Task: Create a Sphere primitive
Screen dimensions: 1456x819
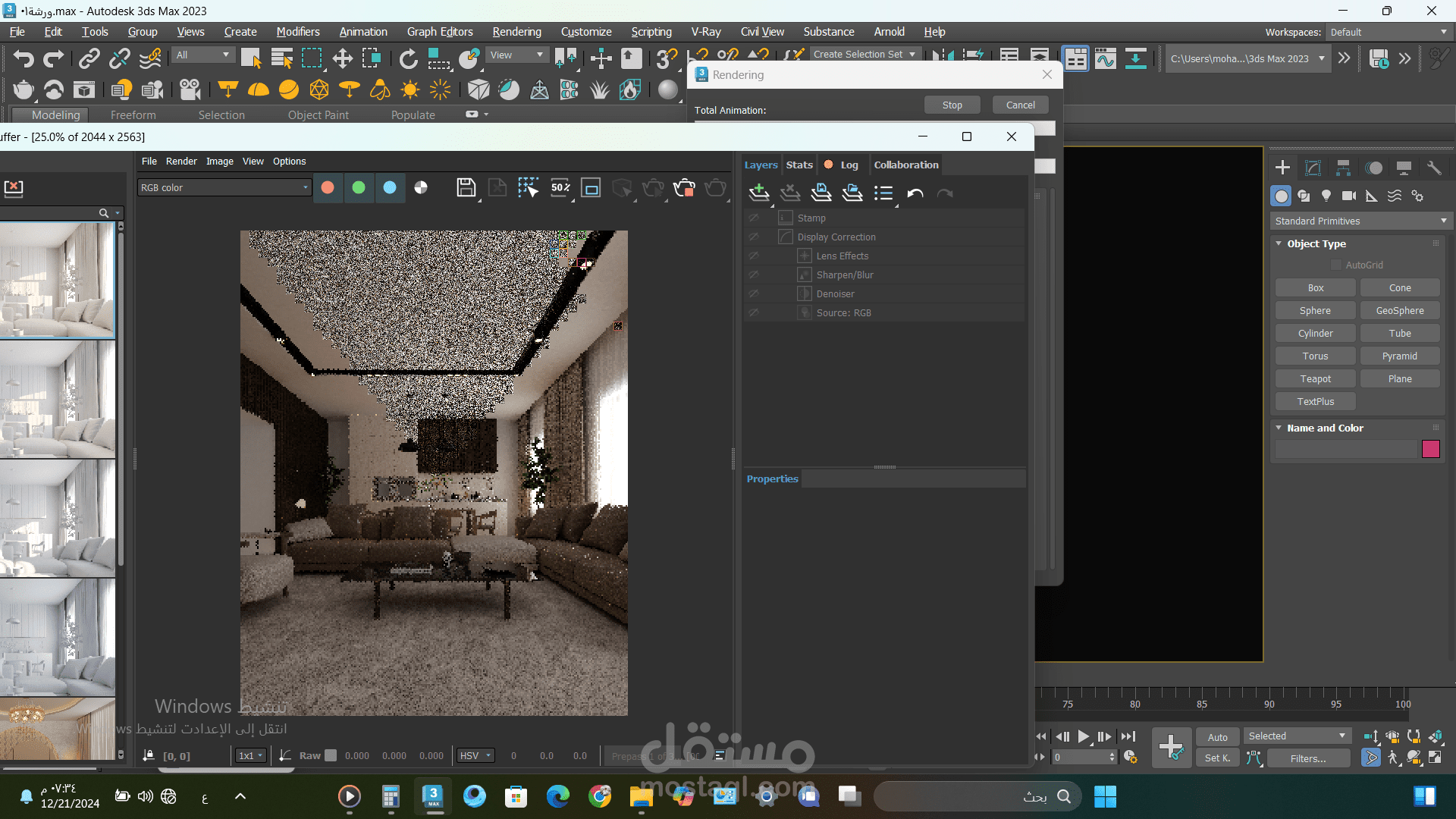Action: click(x=1315, y=310)
